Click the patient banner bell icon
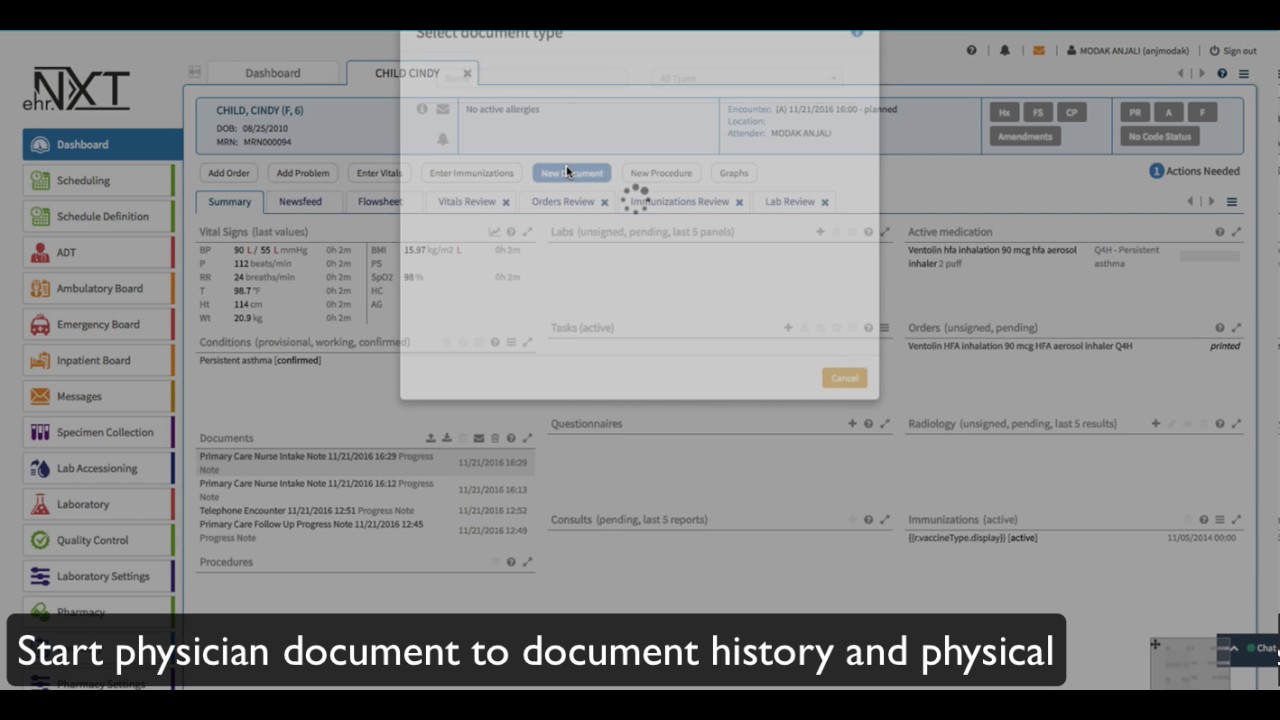 coord(443,139)
